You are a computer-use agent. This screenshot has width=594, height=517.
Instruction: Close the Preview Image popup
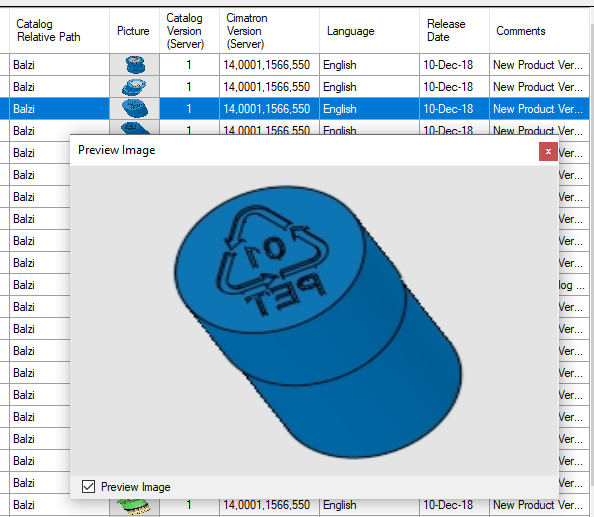click(x=548, y=152)
